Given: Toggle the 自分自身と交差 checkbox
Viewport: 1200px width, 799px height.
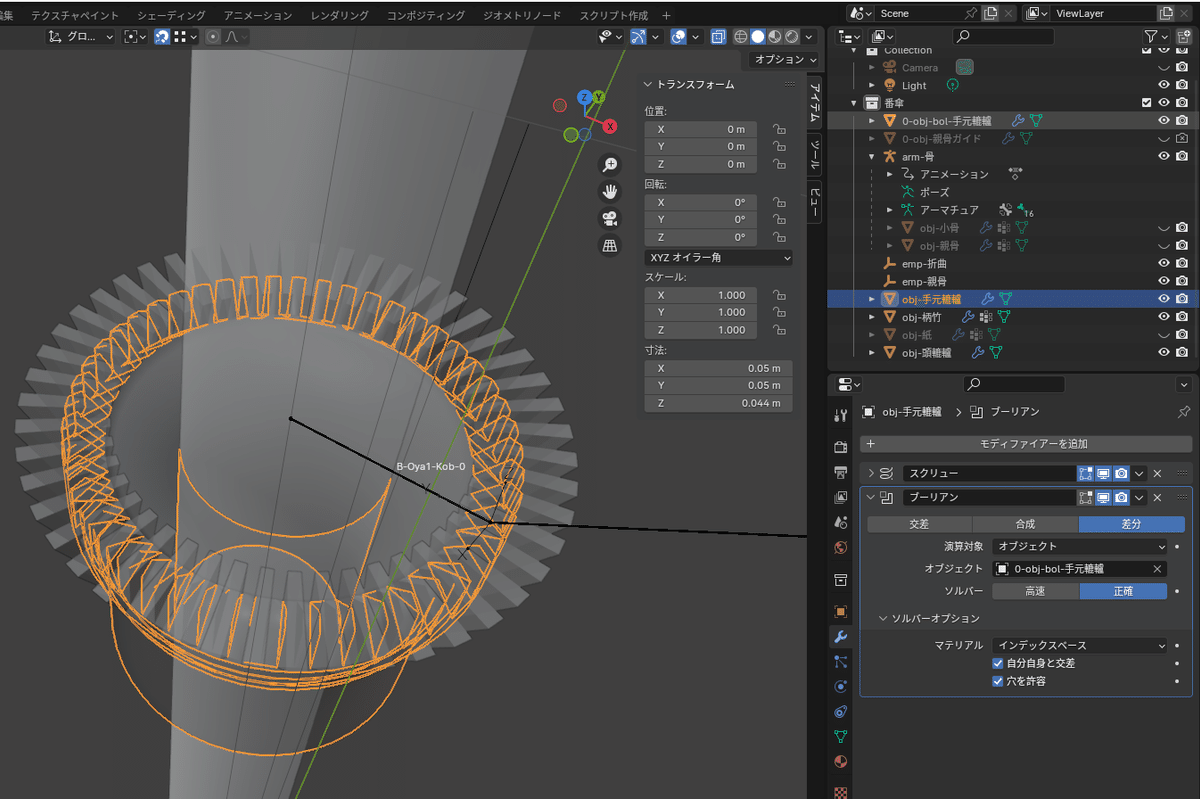Looking at the screenshot, I should click(x=997, y=663).
